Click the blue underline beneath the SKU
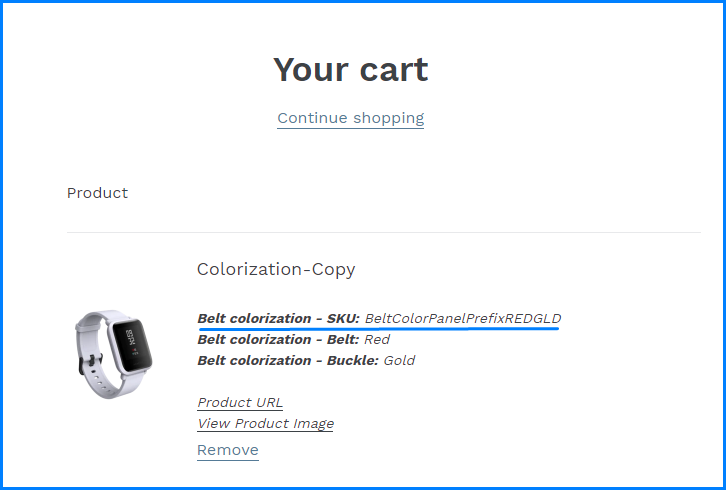This screenshot has height=490, width=726. tap(379, 328)
